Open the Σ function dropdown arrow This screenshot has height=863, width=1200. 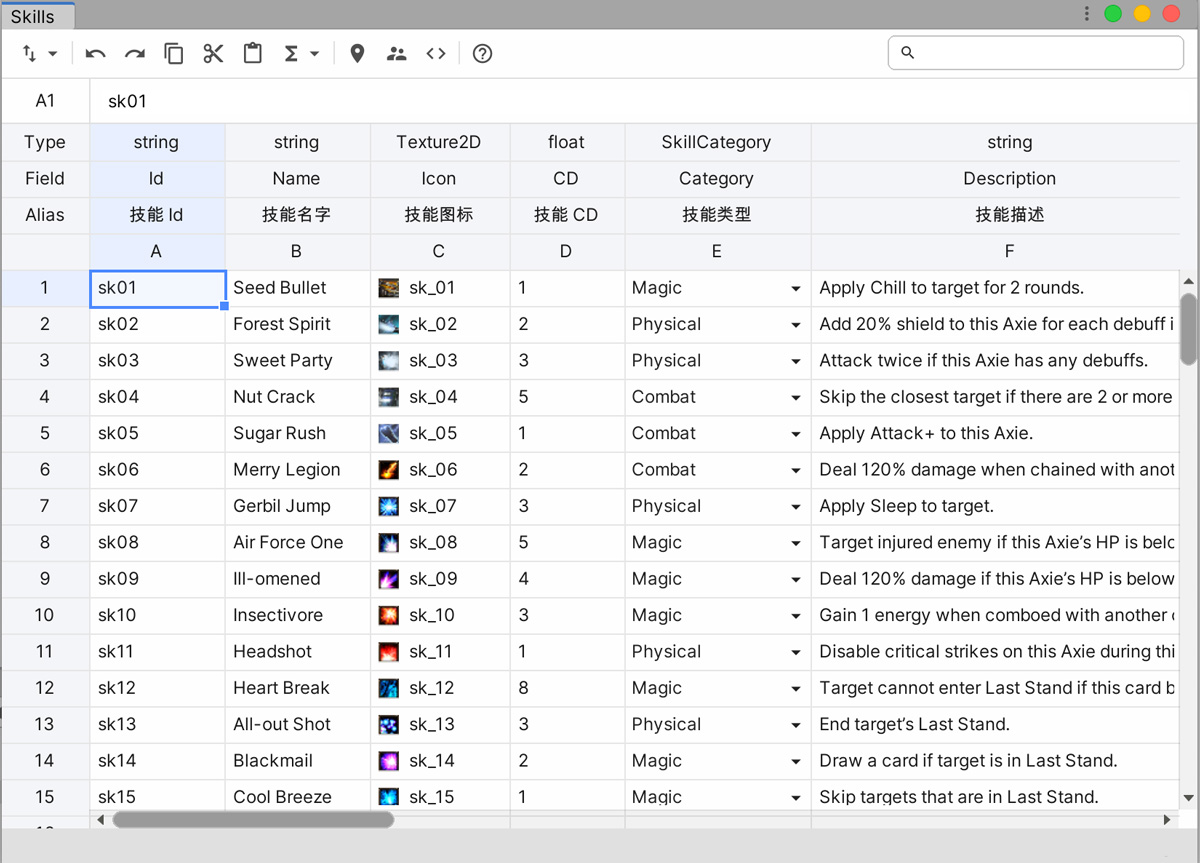click(313, 53)
